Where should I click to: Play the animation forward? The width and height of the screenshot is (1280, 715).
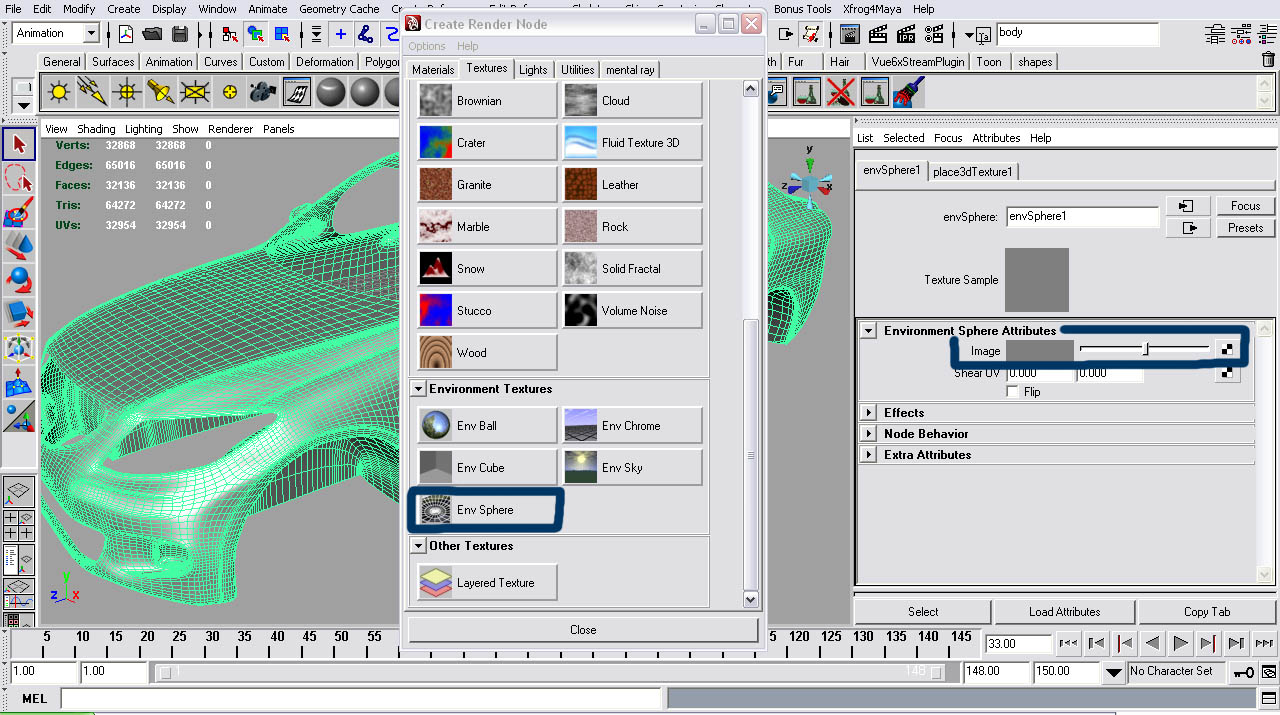pyautogui.click(x=1181, y=643)
